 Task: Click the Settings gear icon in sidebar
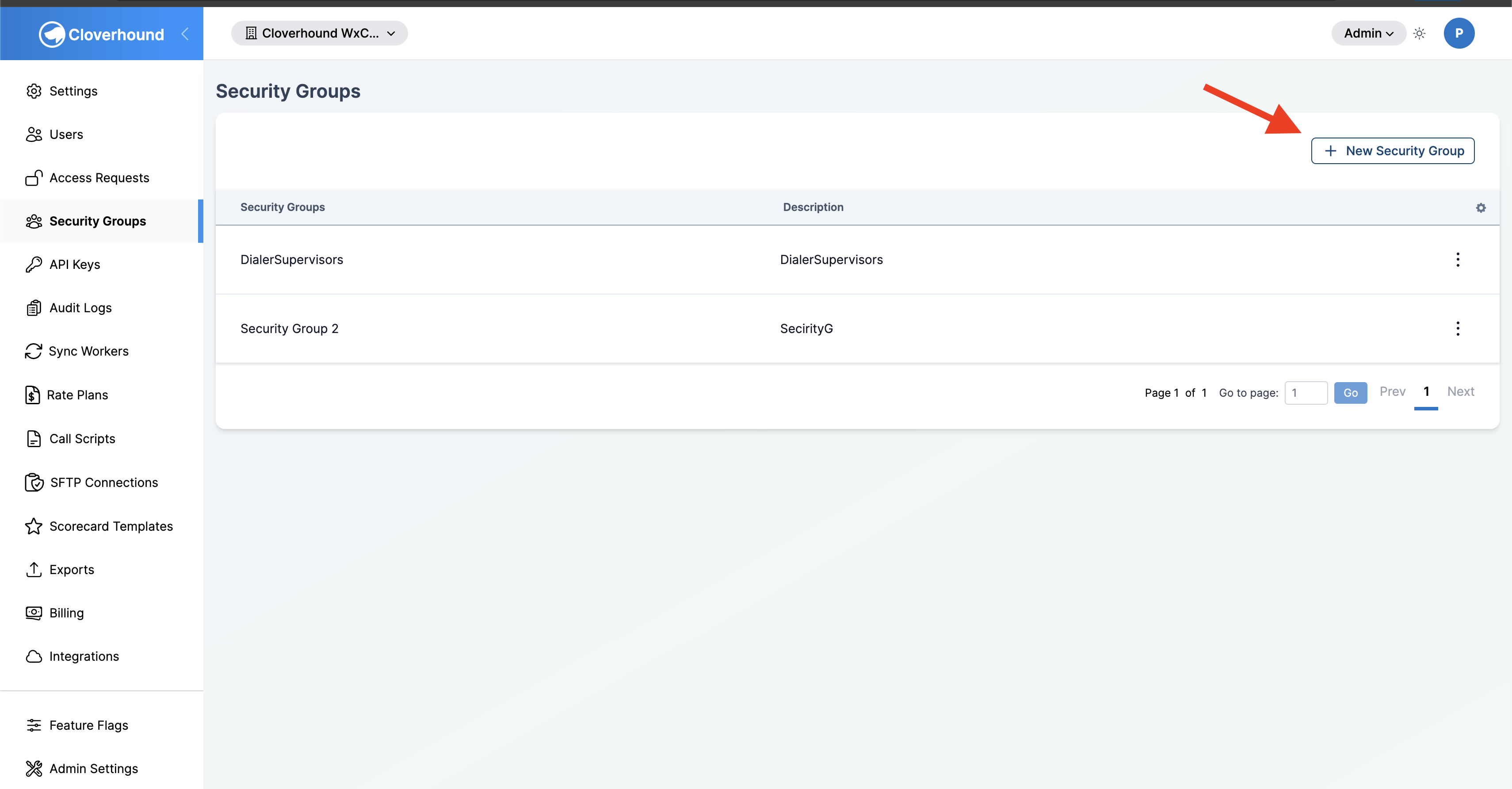point(34,91)
